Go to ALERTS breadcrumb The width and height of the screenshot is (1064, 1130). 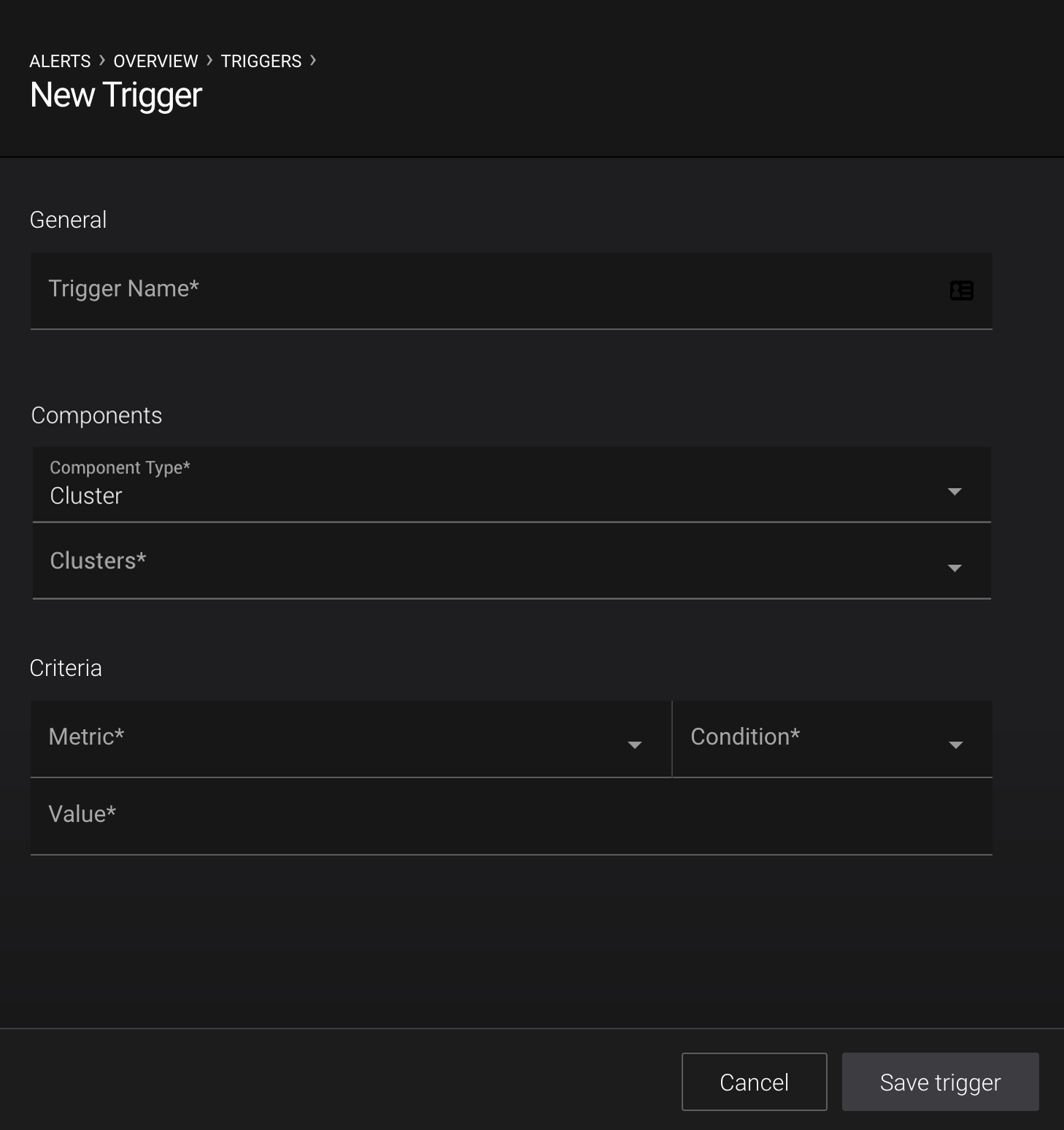[60, 61]
